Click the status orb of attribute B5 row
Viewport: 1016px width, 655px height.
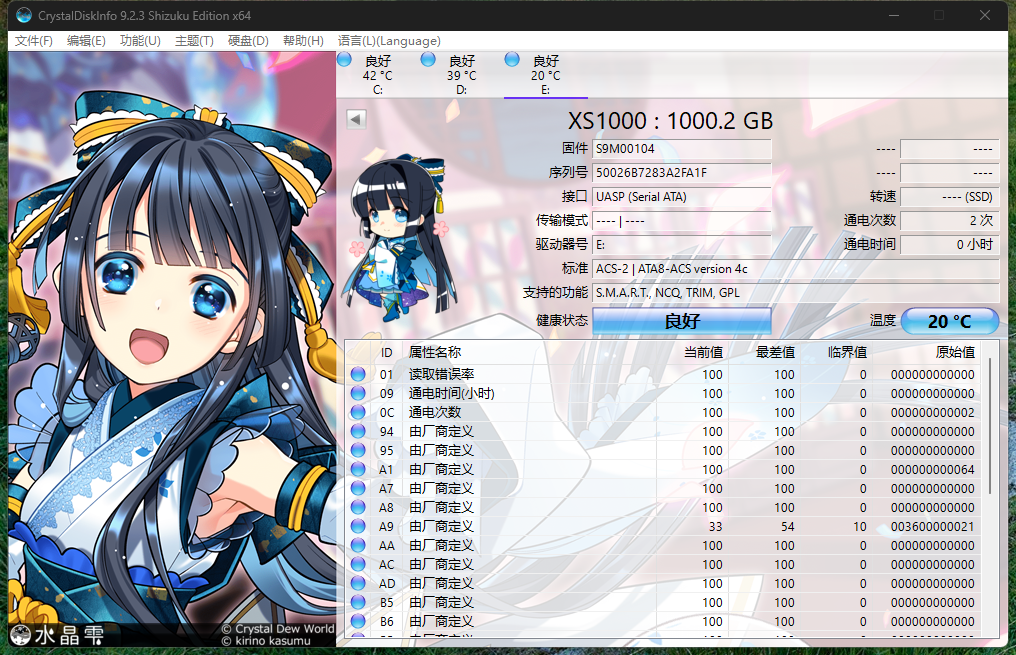click(x=358, y=602)
